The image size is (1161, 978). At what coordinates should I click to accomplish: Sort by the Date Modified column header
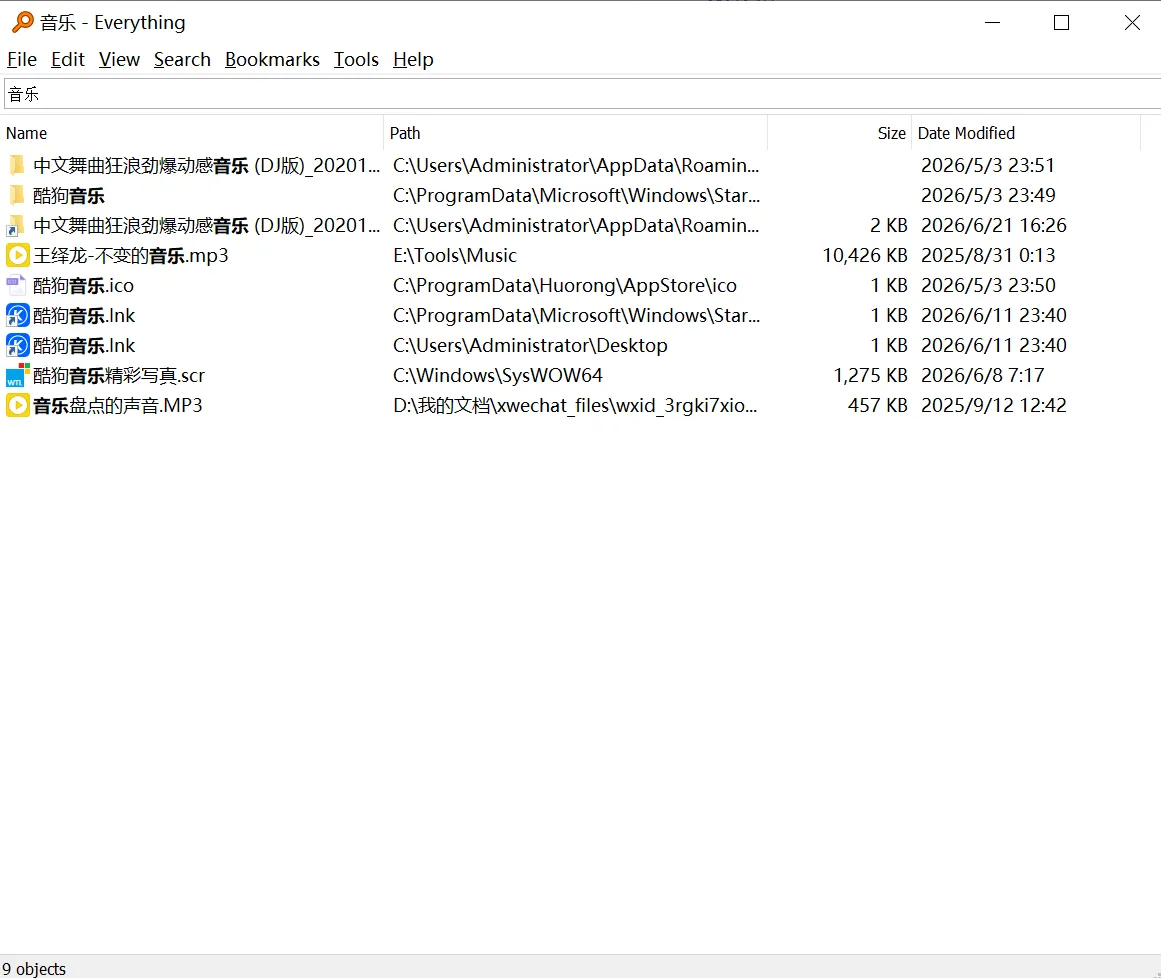[x=1026, y=133]
